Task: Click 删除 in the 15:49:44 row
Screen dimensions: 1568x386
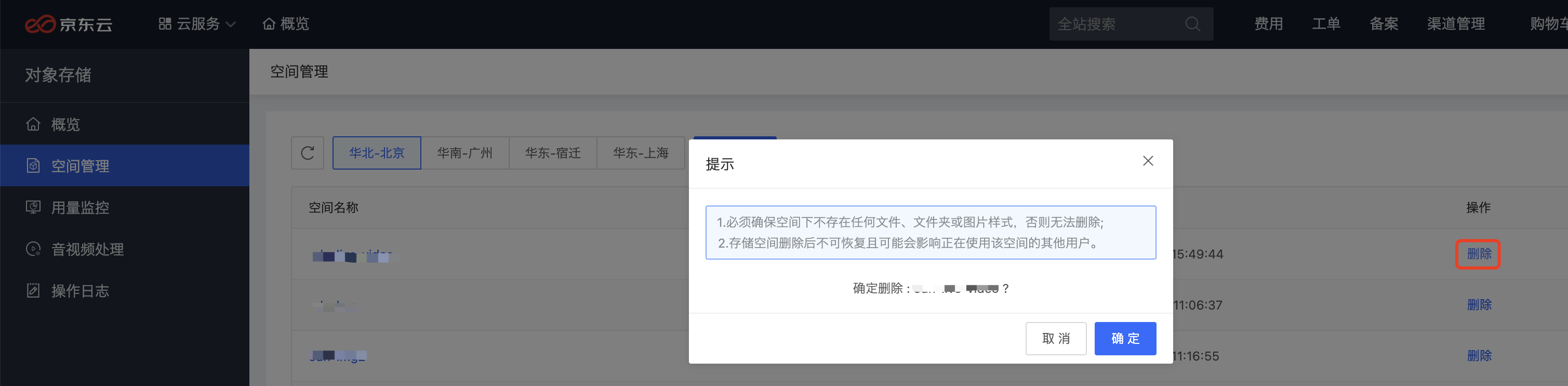Action: coord(1479,254)
